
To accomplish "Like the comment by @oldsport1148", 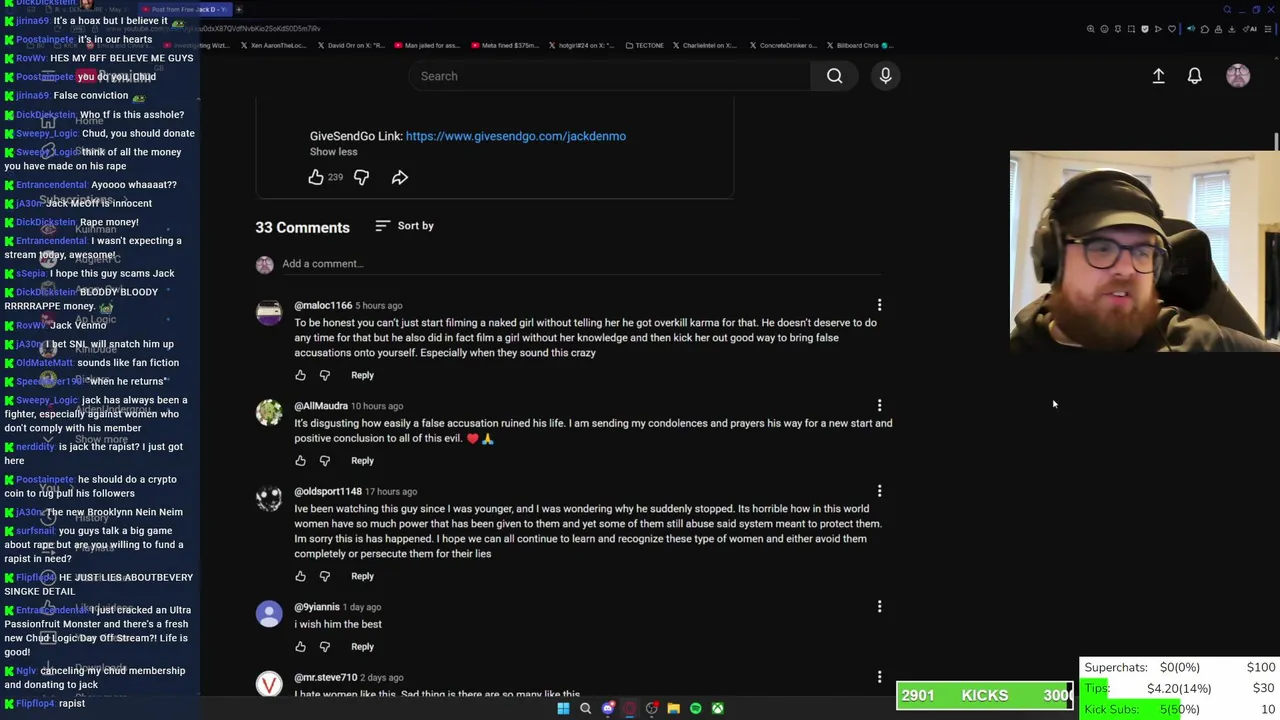I will click(300, 576).
